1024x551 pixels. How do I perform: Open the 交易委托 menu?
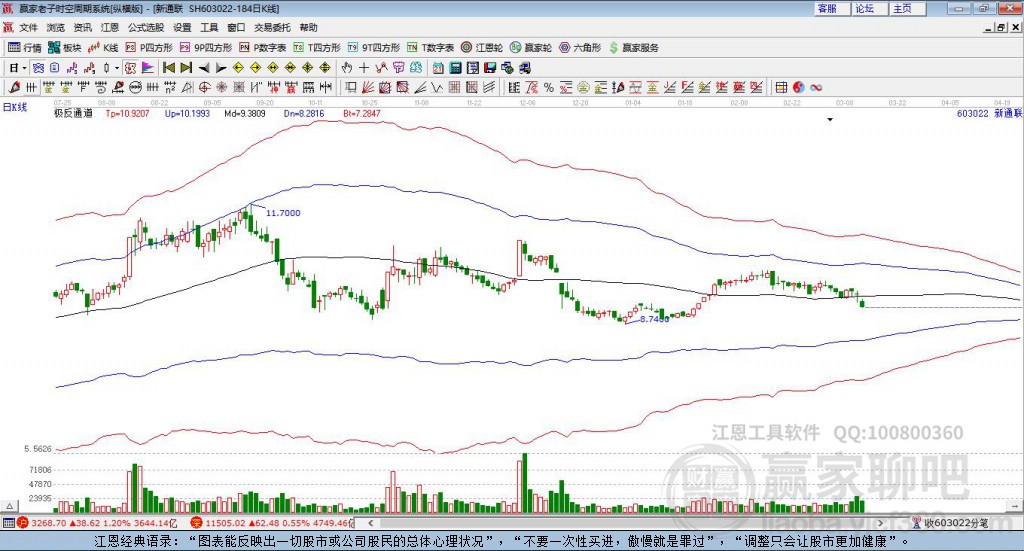(x=272, y=27)
